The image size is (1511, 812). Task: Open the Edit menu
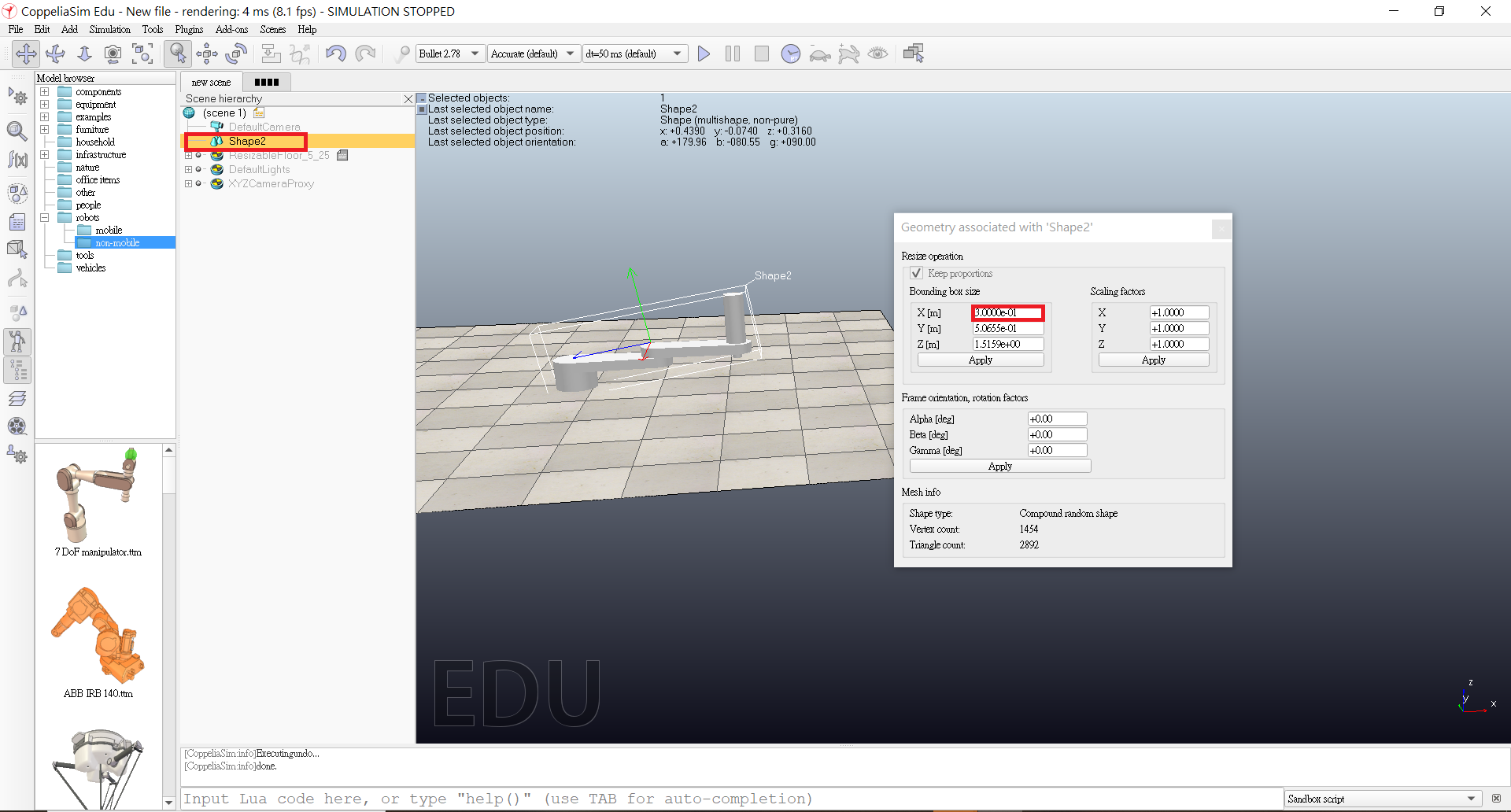coord(42,29)
